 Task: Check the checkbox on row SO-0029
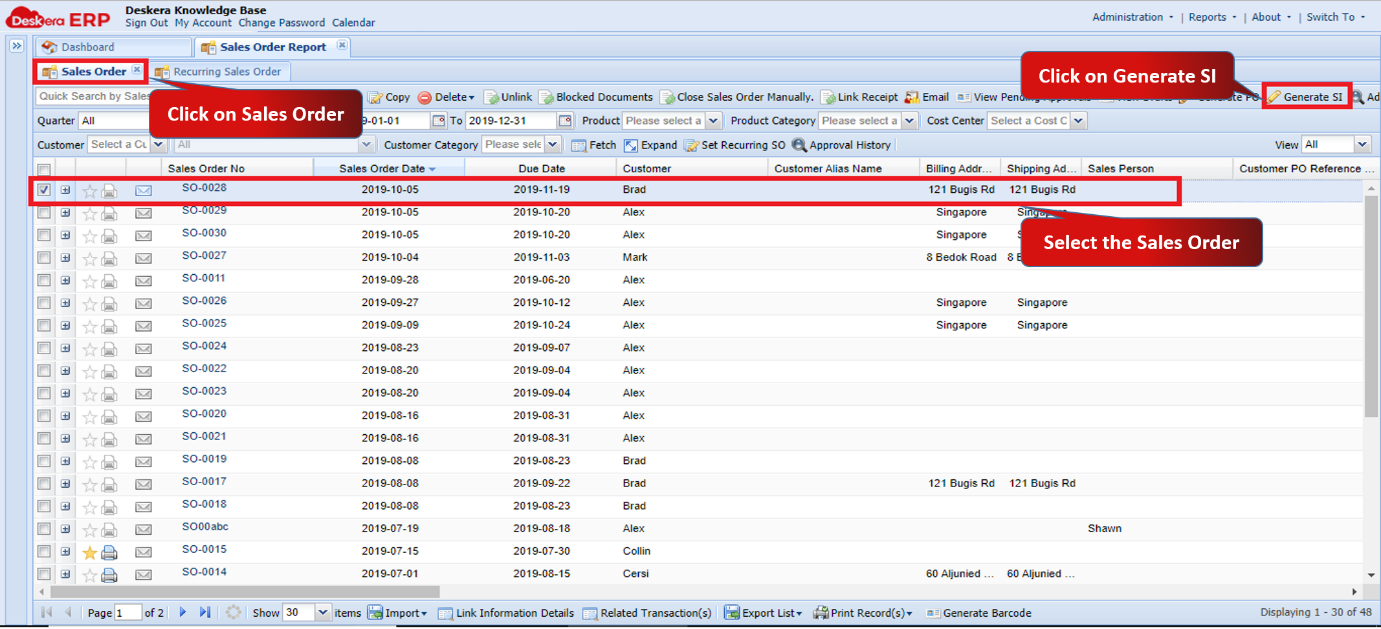click(x=42, y=211)
